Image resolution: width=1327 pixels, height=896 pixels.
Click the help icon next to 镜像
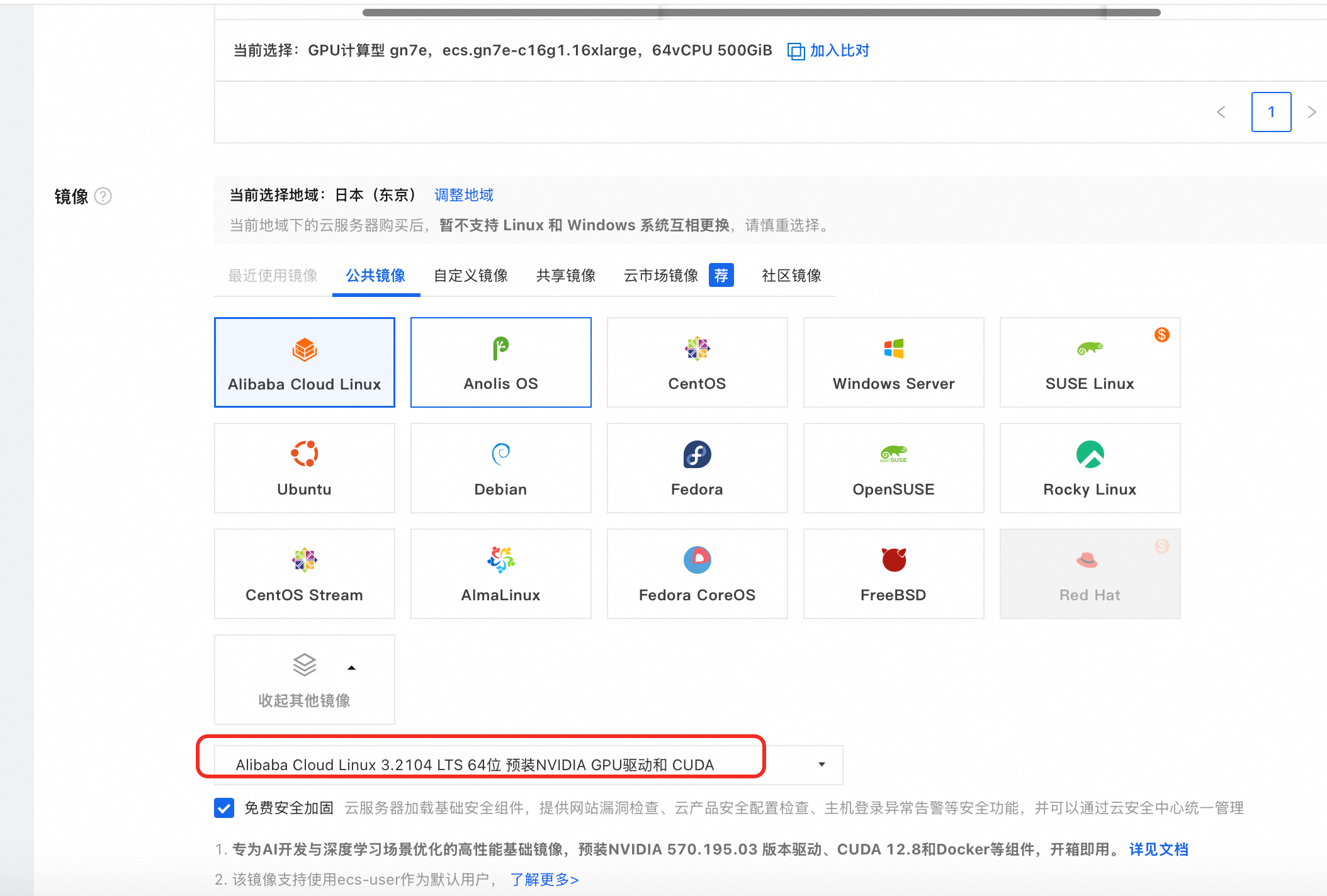coord(103,196)
